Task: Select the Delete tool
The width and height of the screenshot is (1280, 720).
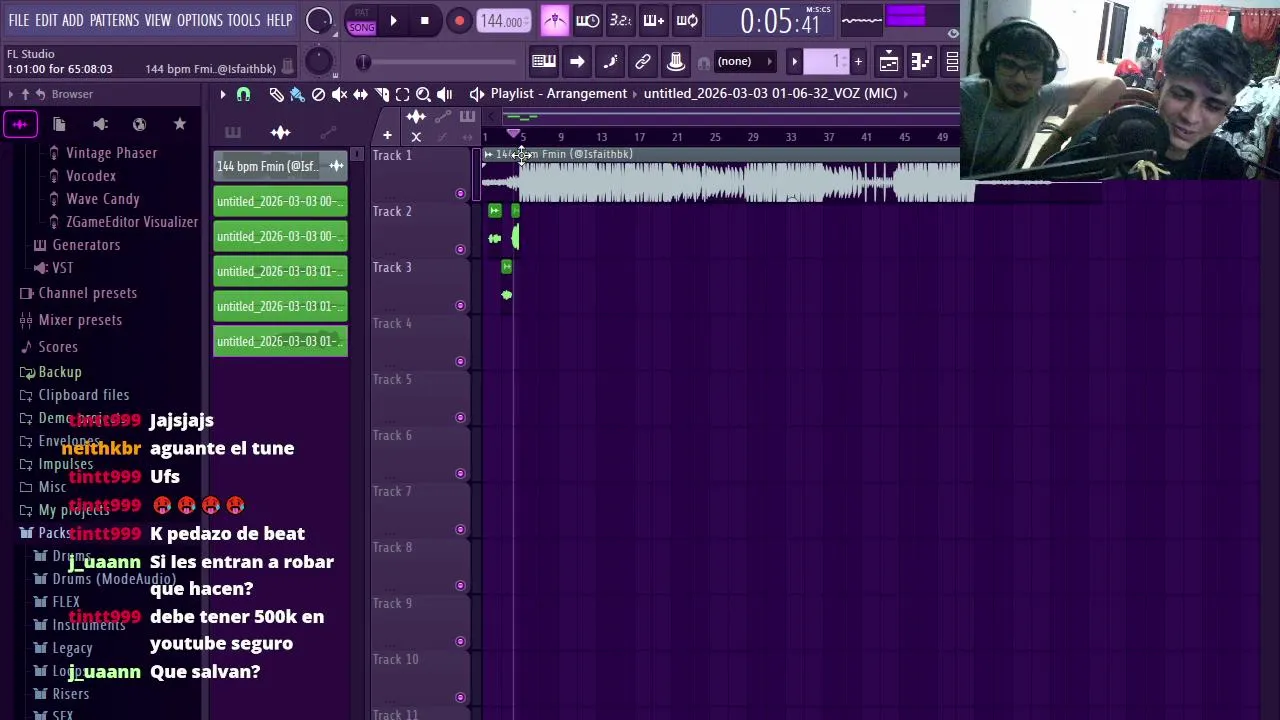Action: point(318,94)
